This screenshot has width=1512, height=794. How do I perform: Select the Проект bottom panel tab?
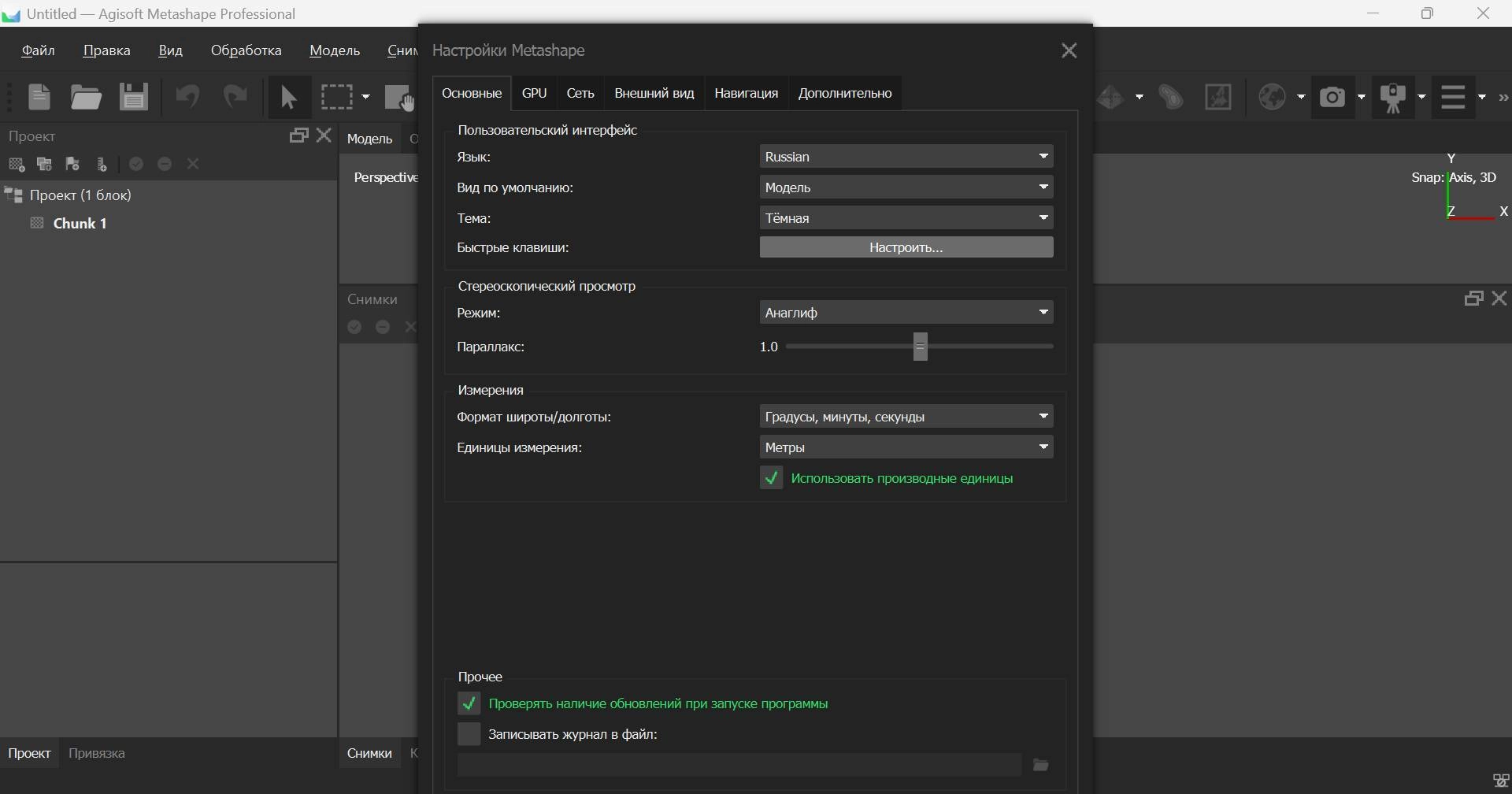point(29,753)
